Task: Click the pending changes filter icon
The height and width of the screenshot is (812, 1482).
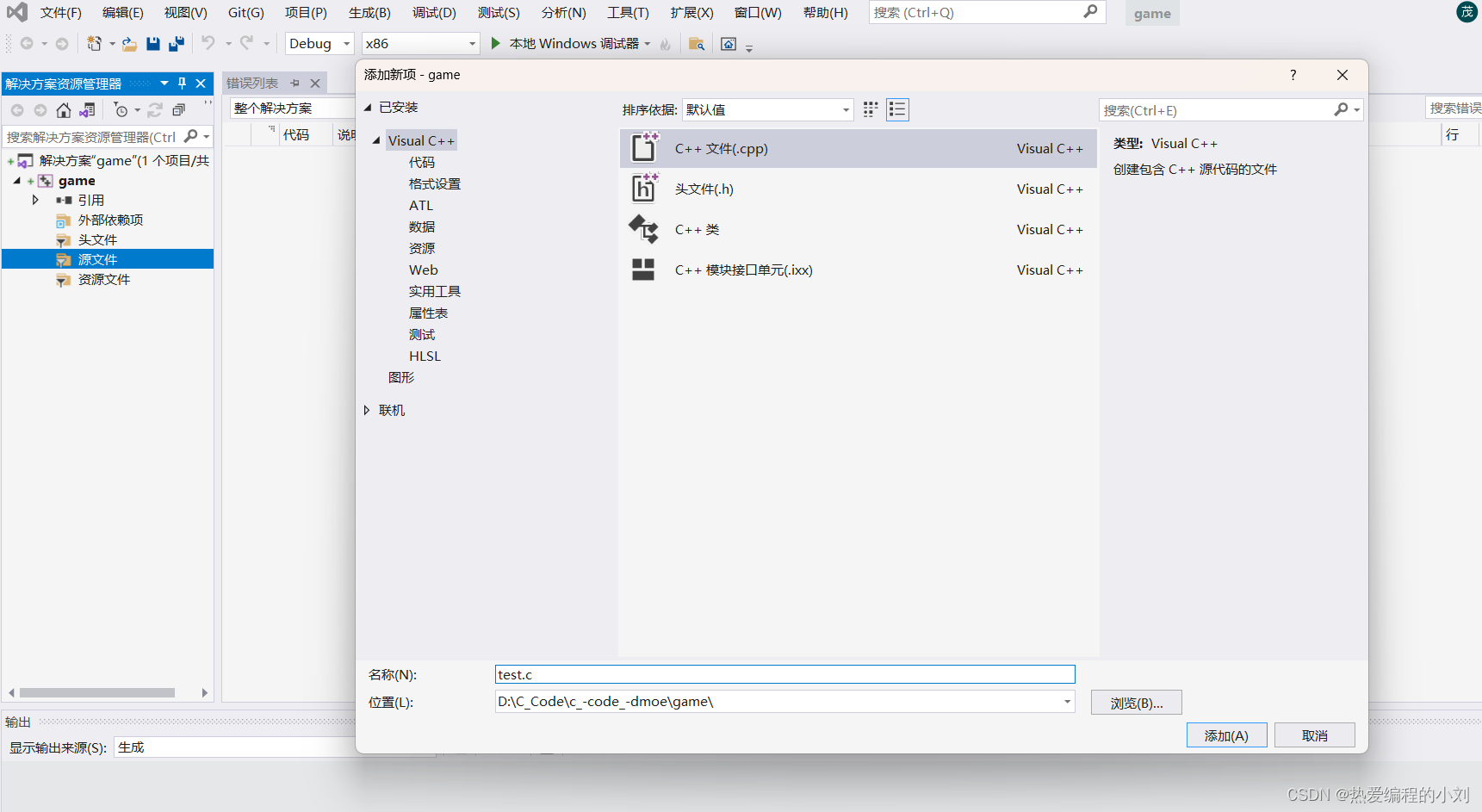Action: click(121, 110)
